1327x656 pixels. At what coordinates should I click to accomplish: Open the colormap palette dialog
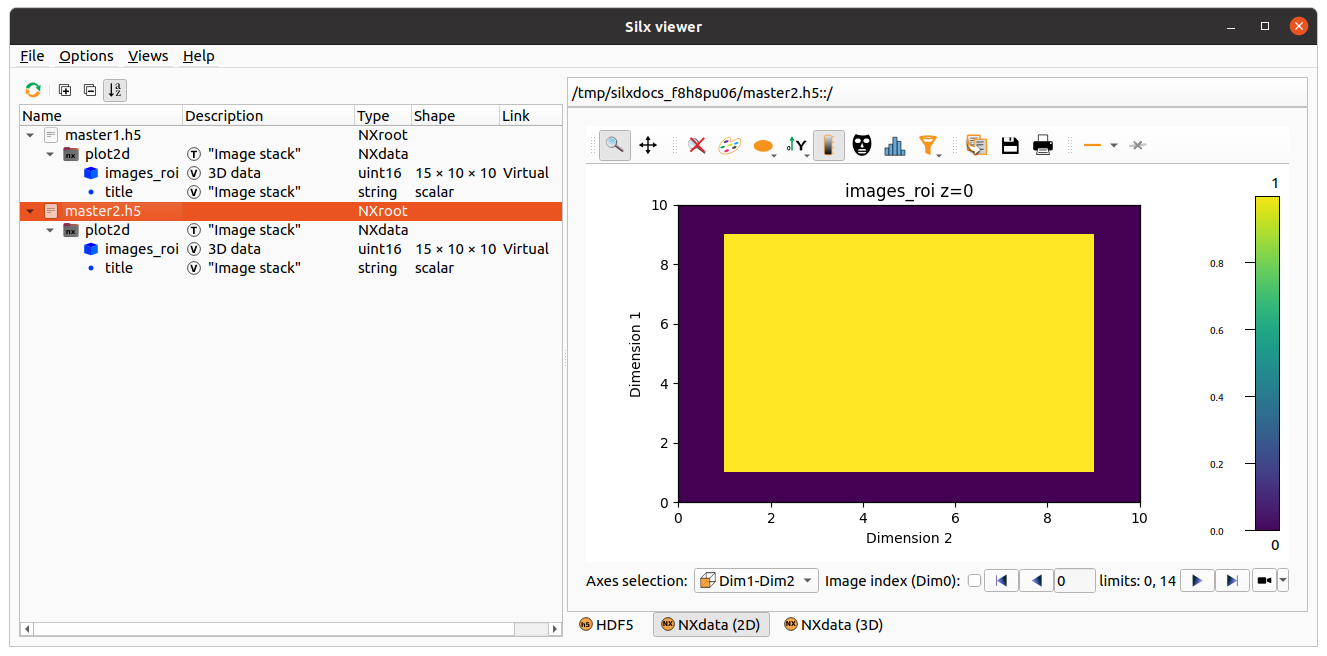point(730,146)
